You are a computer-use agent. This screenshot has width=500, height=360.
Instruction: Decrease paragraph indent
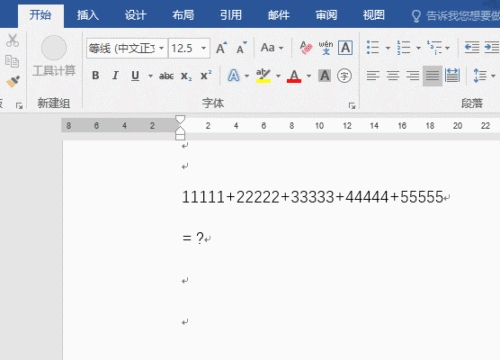[472, 48]
